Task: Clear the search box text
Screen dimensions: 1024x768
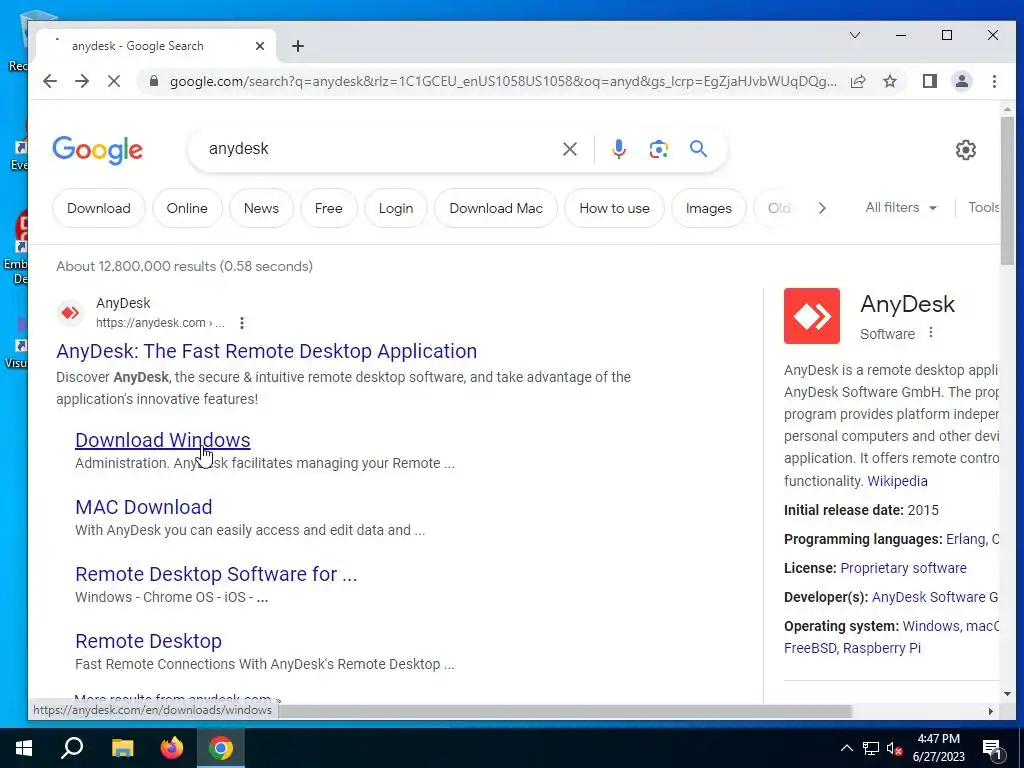Action: click(x=570, y=149)
